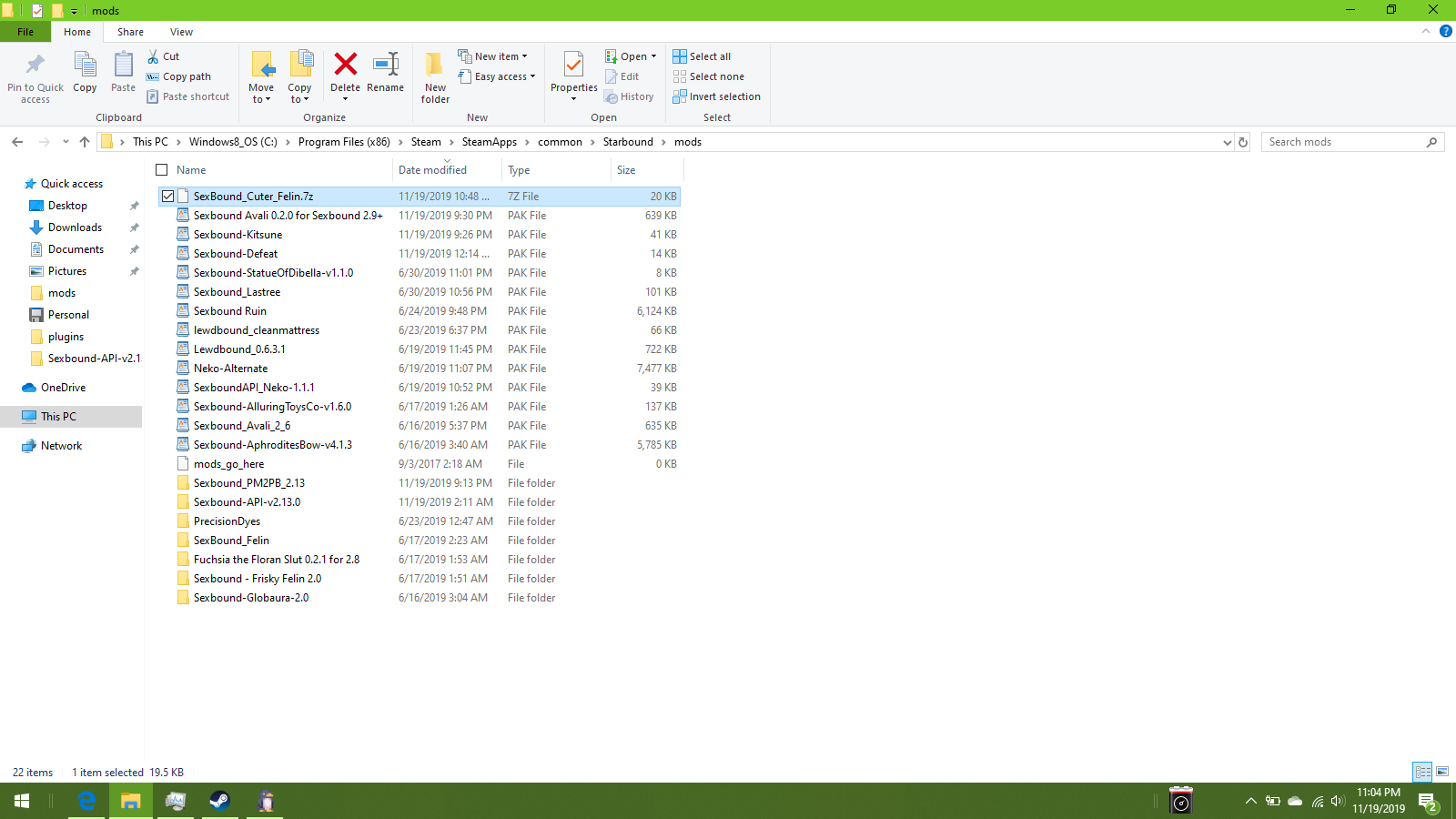This screenshot has height=819, width=1456.
Task: Open Microsoft Edge from taskbar
Action: click(x=86, y=801)
